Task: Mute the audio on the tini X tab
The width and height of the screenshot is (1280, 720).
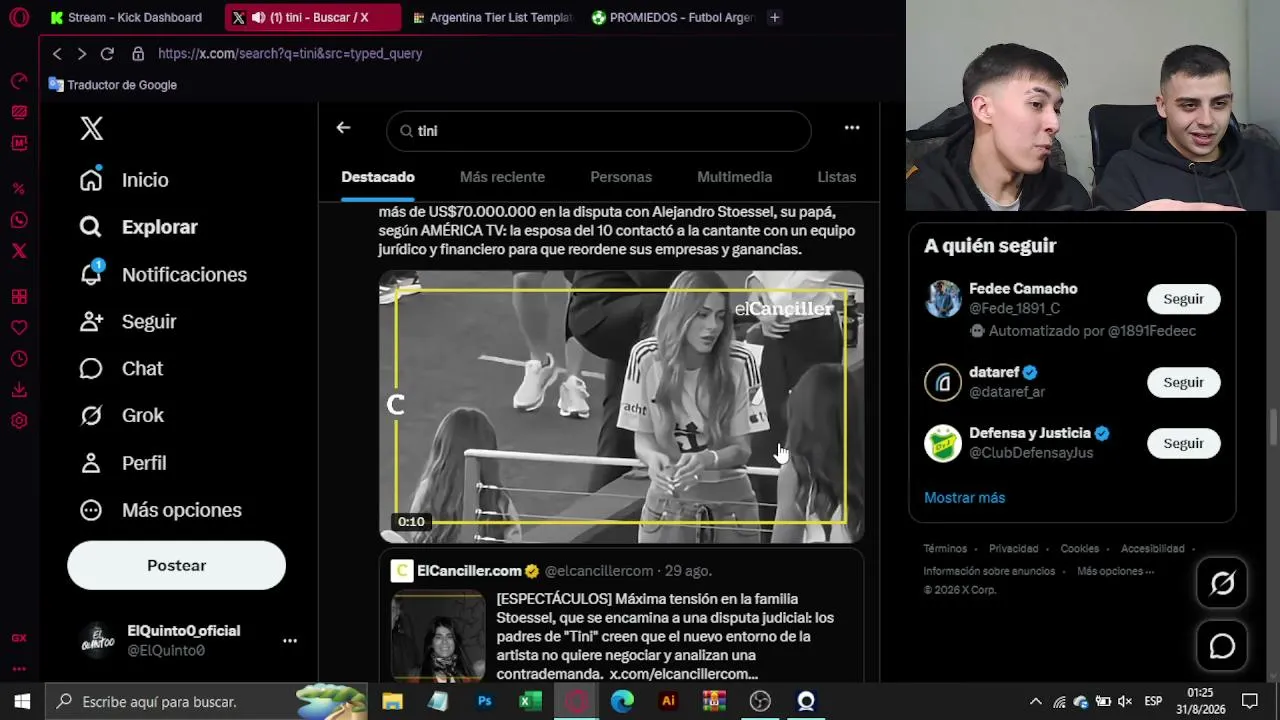Action: click(259, 17)
